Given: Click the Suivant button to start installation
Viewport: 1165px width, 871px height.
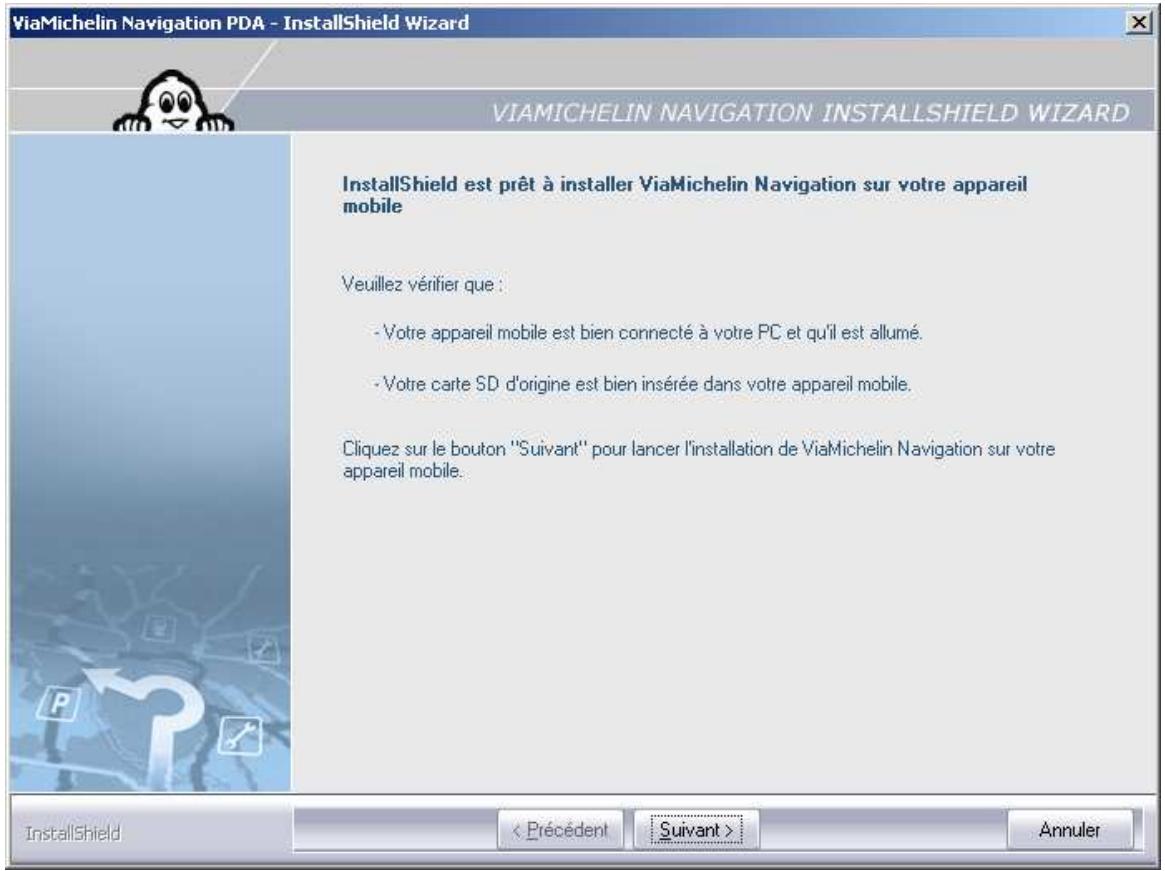Looking at the screenshot, I should coord(696,829).
